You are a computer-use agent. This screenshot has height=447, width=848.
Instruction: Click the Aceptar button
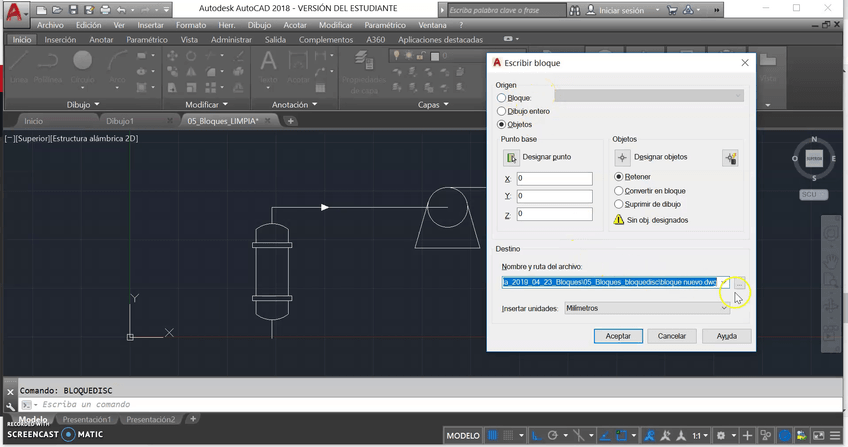click(618, 336)
